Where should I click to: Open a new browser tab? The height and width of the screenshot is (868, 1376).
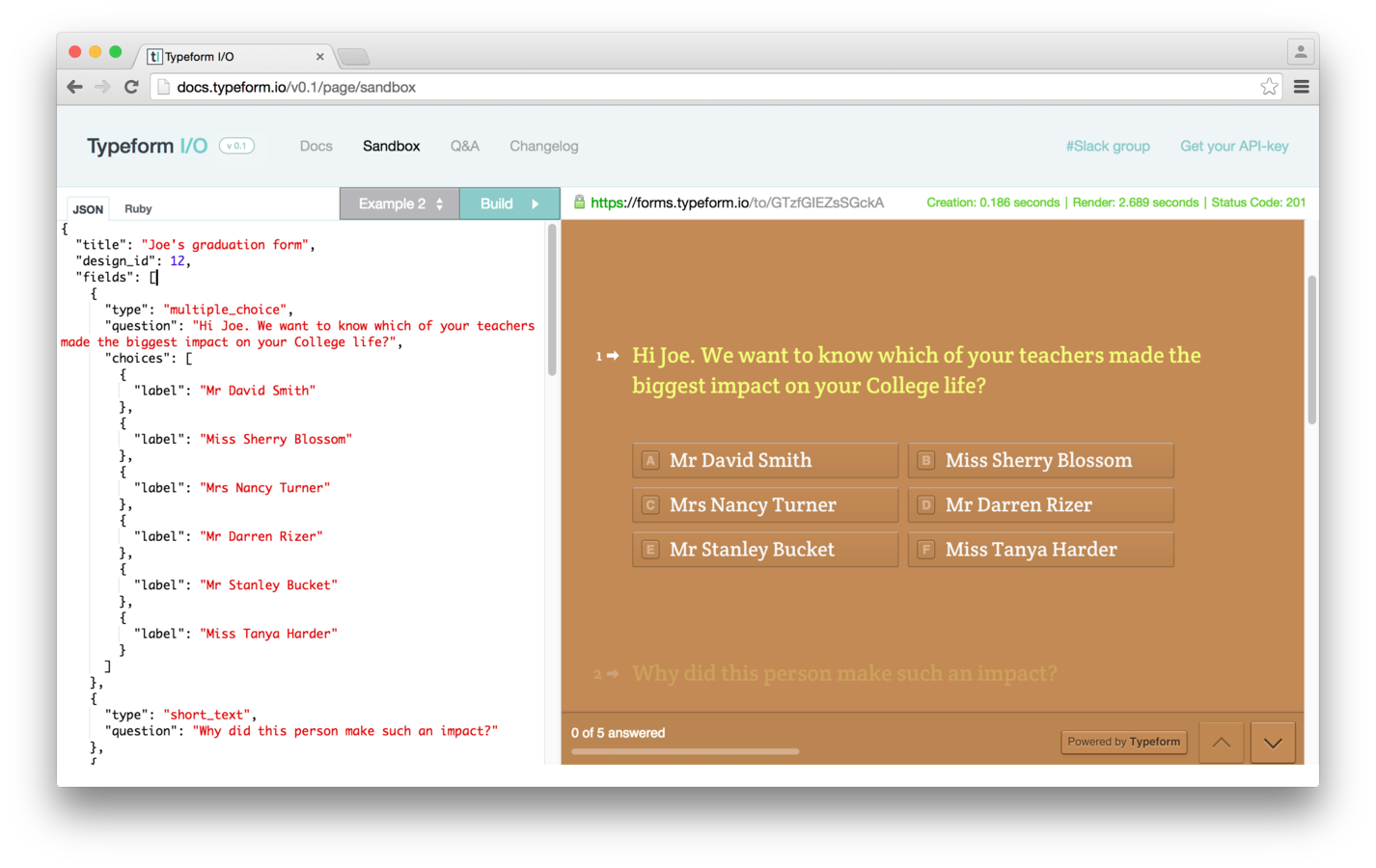(353, 57)
